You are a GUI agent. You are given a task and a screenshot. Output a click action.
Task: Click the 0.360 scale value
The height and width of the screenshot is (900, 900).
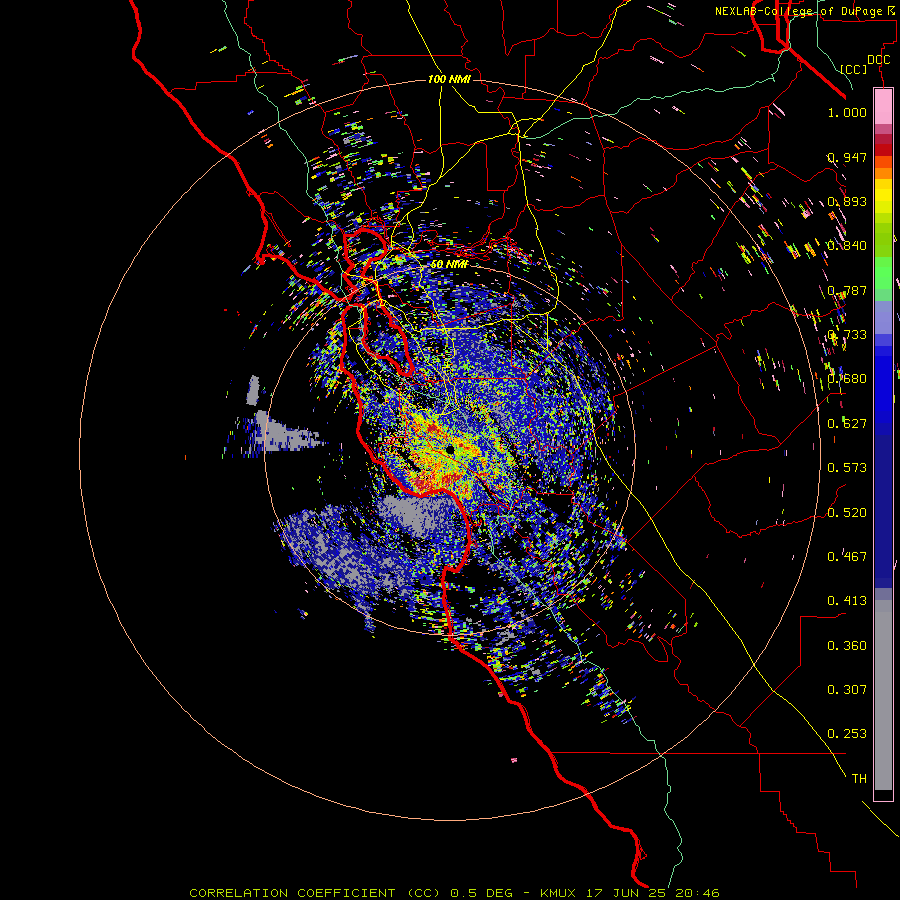(x=847, y=646)
